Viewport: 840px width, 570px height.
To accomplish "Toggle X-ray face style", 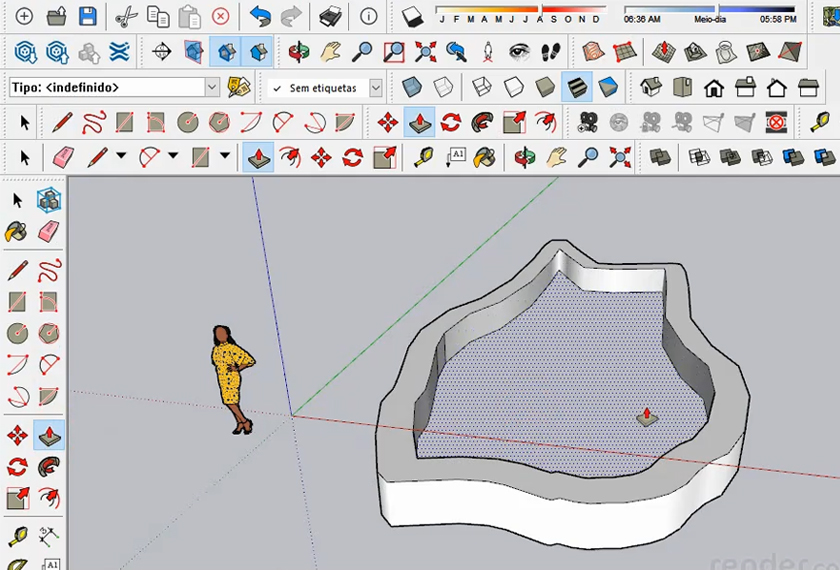I will coord(411,88).
